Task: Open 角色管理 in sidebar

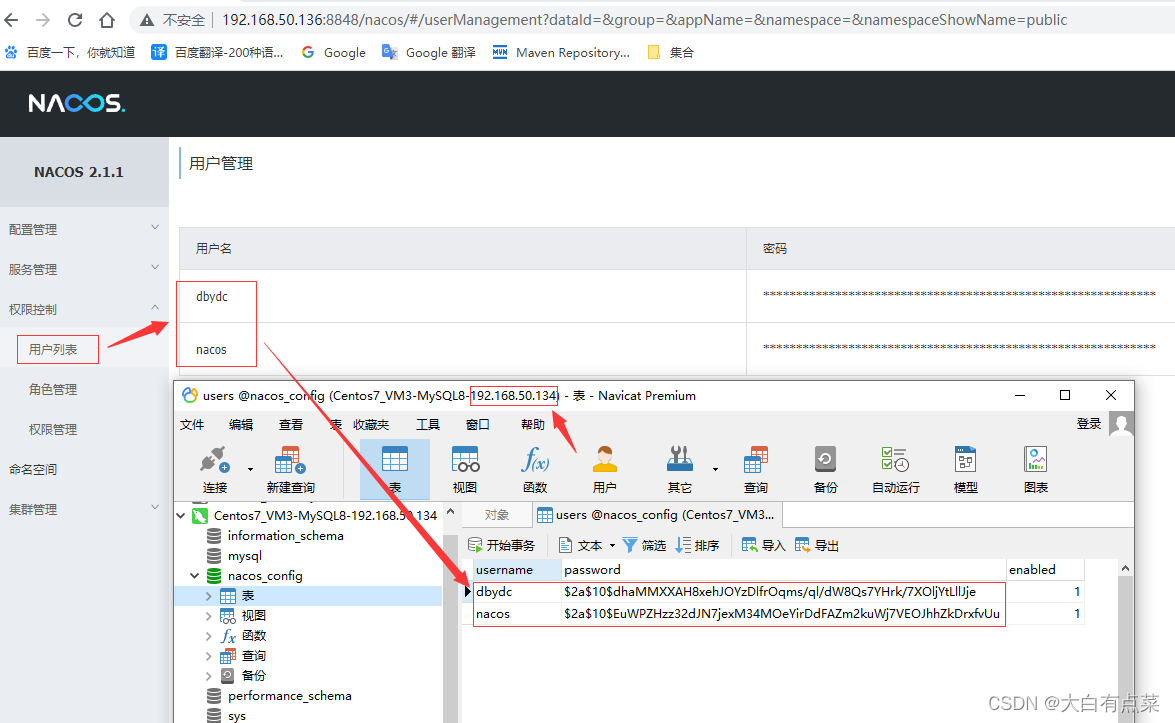Action: (53, 390)
